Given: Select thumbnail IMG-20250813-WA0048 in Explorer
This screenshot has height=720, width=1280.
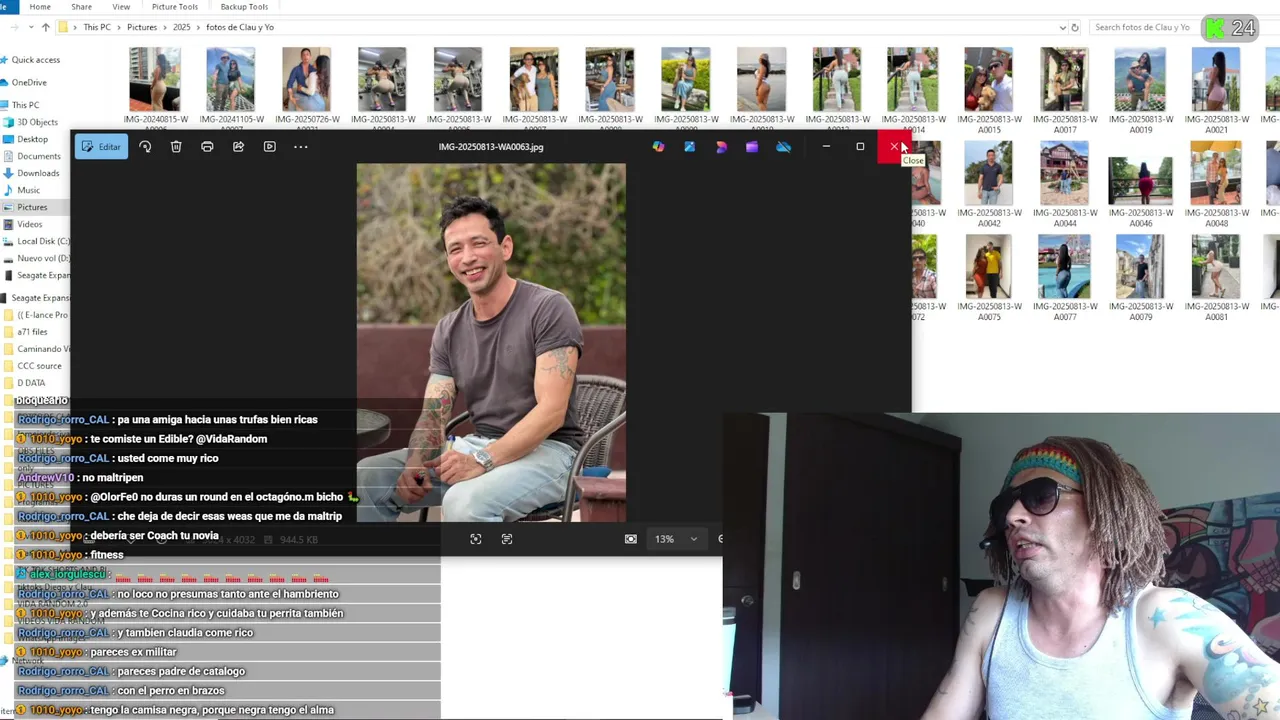Looking at the screenshot, I should (x=1217, y=173).
